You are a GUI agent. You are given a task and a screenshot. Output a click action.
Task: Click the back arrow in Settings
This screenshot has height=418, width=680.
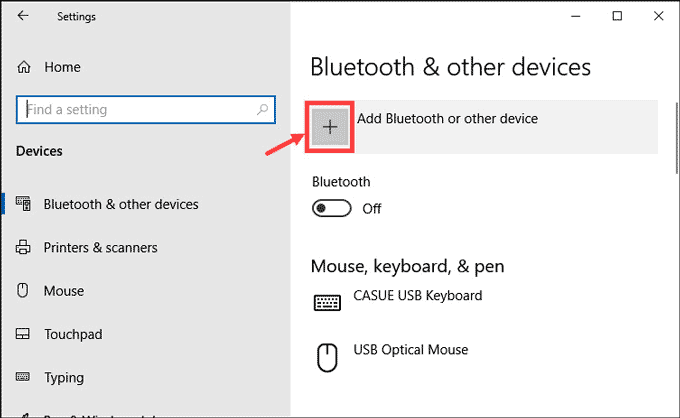tap(23, 16)
